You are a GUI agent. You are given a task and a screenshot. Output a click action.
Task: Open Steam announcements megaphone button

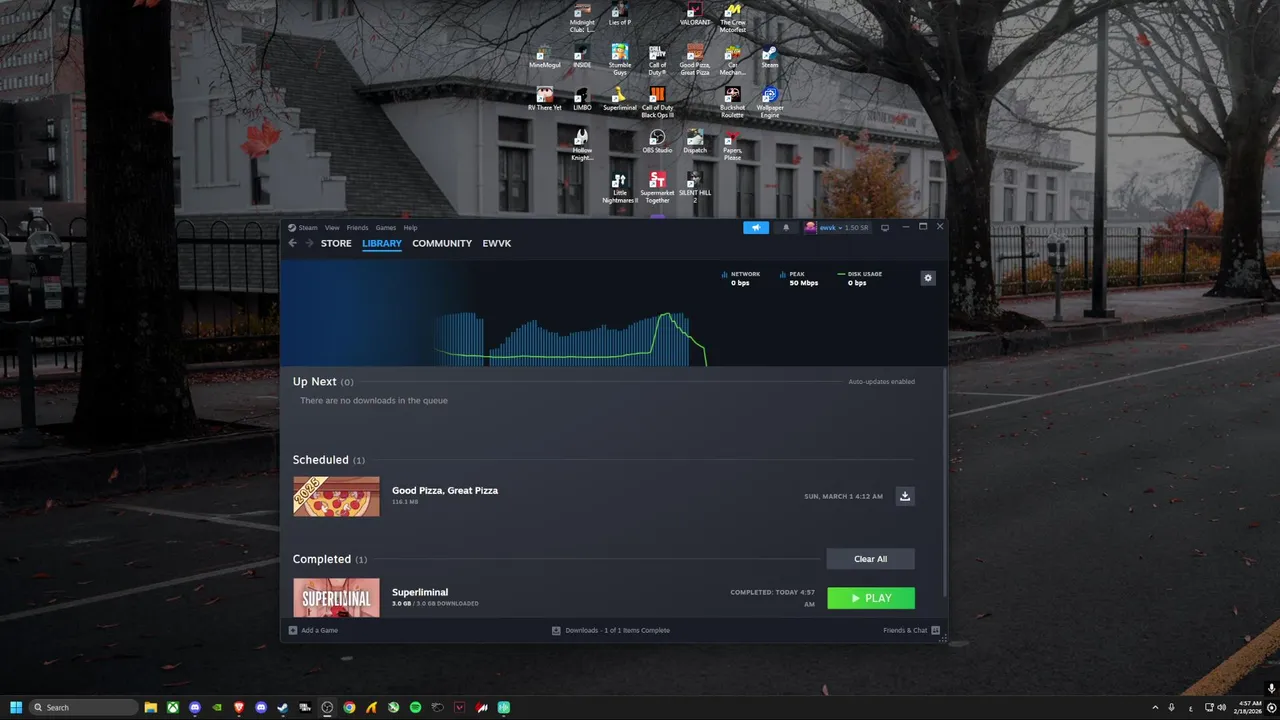(x=756, y=227)
